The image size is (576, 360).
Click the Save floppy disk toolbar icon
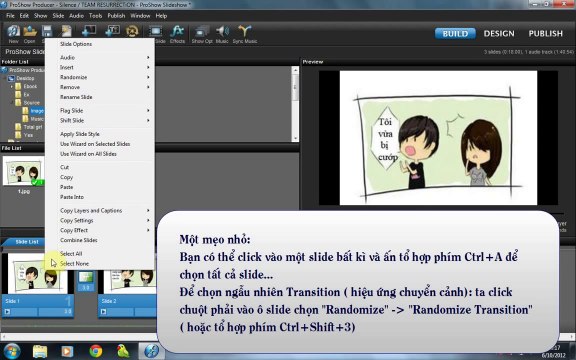[47, 31]
